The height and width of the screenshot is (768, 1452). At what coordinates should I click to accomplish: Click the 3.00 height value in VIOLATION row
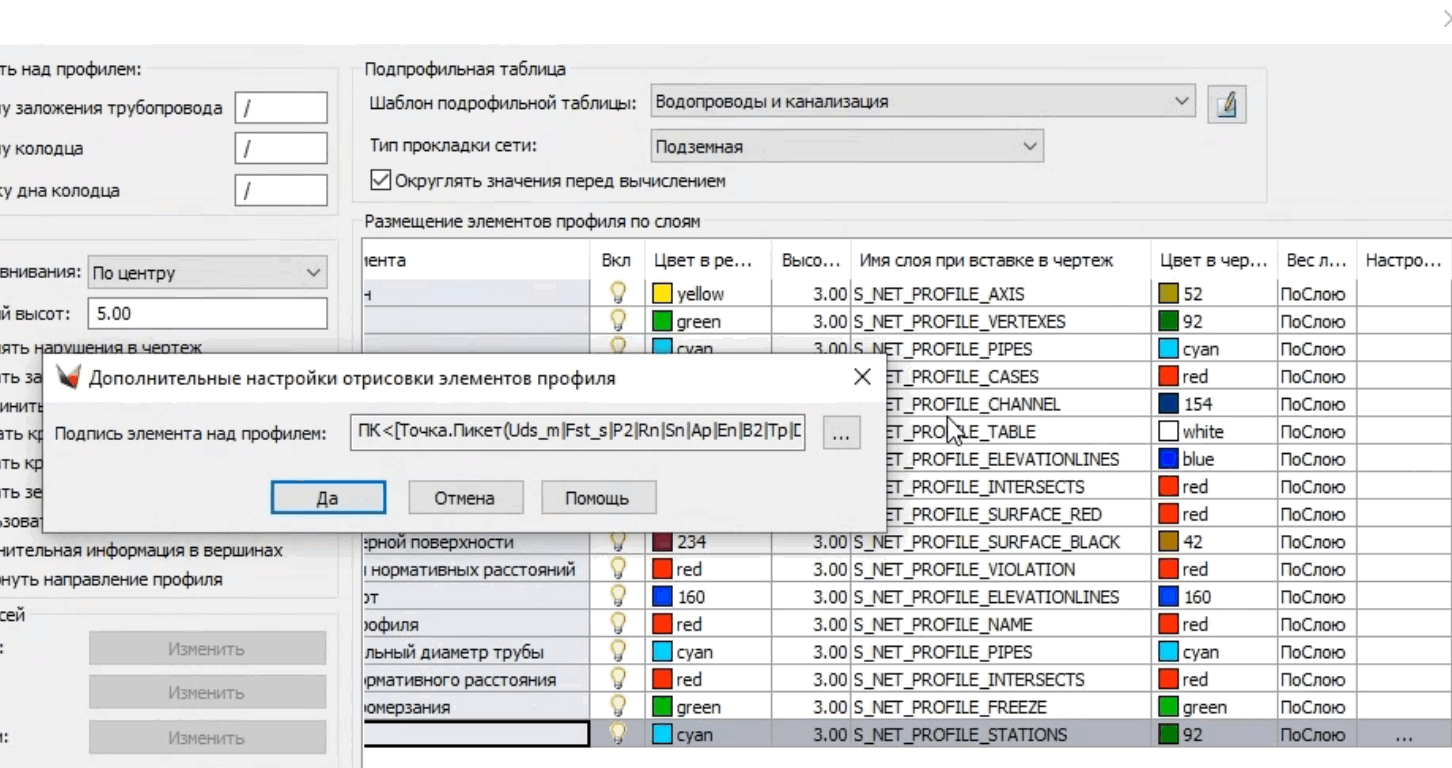(811, 569)
